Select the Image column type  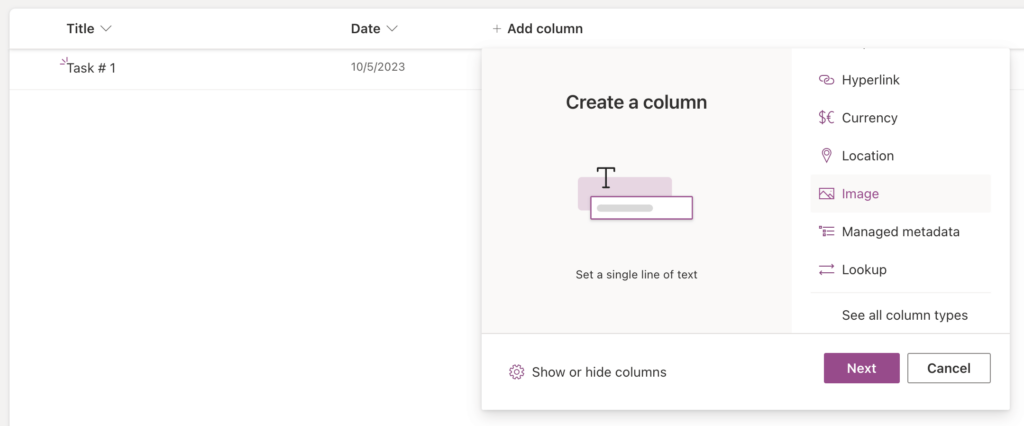click(901, 193)
